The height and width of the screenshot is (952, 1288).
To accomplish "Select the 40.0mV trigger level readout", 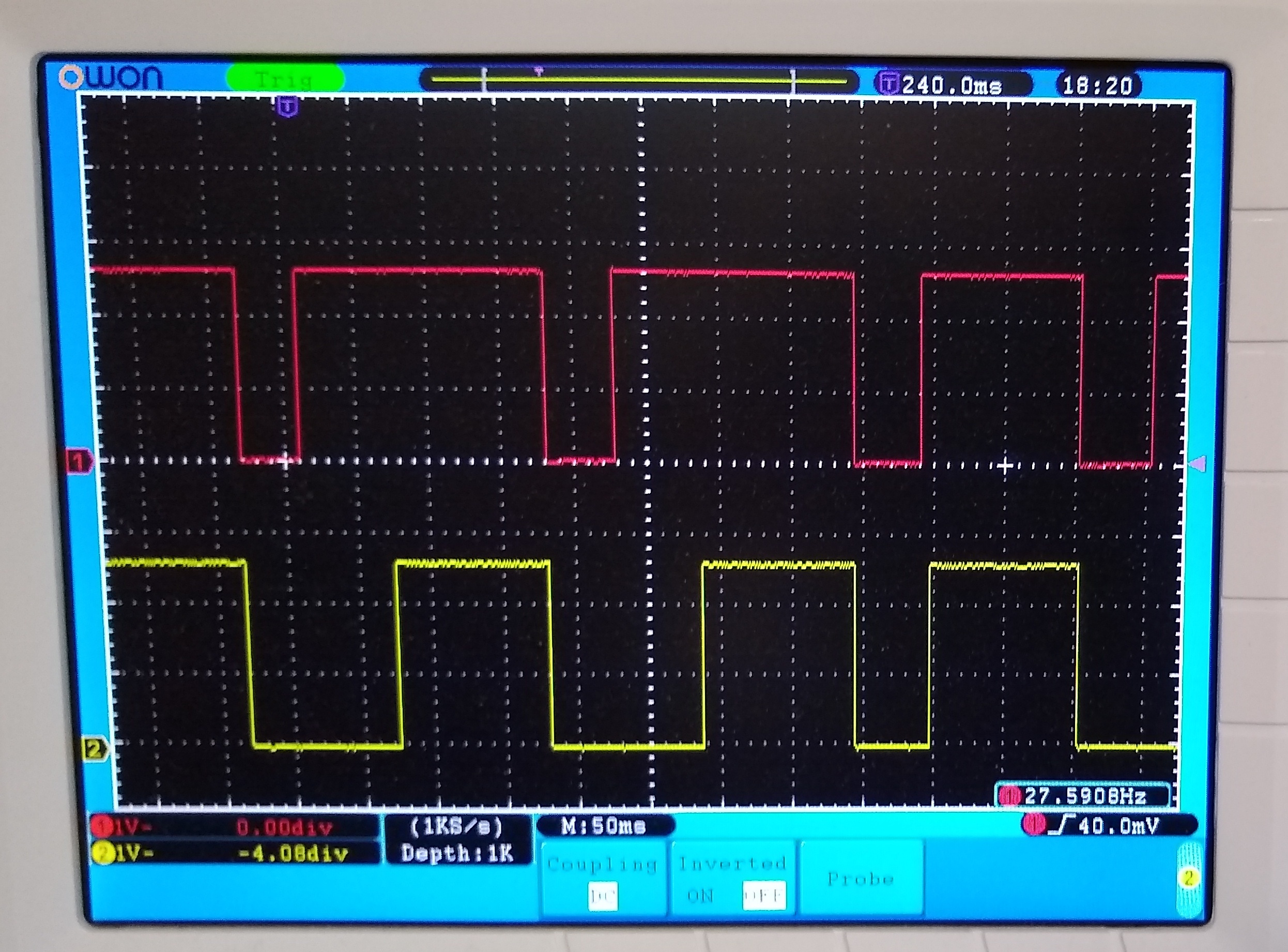I will pyautogui.click(x=1118, y=826).
